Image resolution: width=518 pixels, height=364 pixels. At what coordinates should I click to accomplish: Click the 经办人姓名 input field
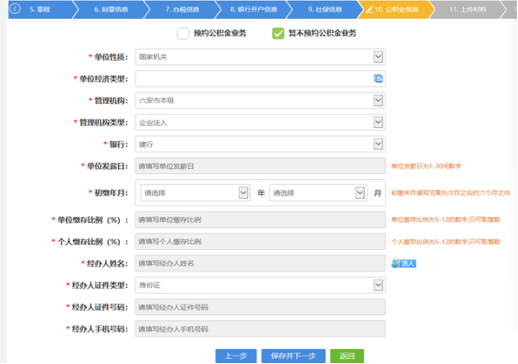click(260, 263)
